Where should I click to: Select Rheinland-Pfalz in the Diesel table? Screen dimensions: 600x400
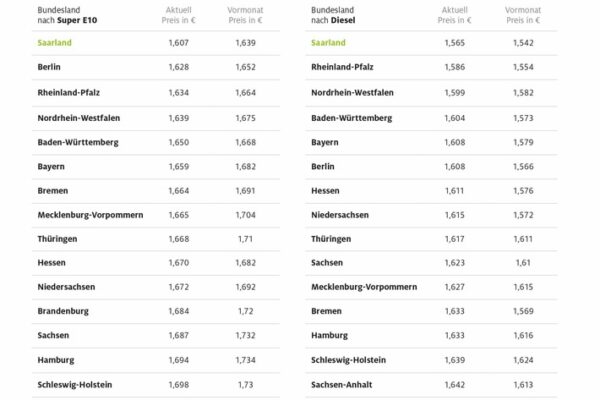coord(342,67)
